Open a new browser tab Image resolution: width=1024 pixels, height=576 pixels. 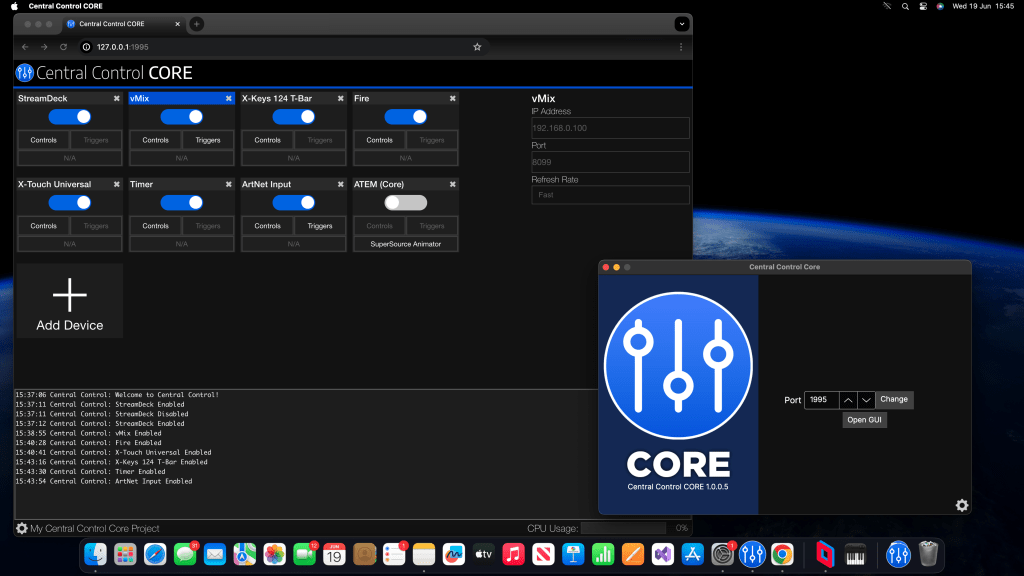point(197,24)
